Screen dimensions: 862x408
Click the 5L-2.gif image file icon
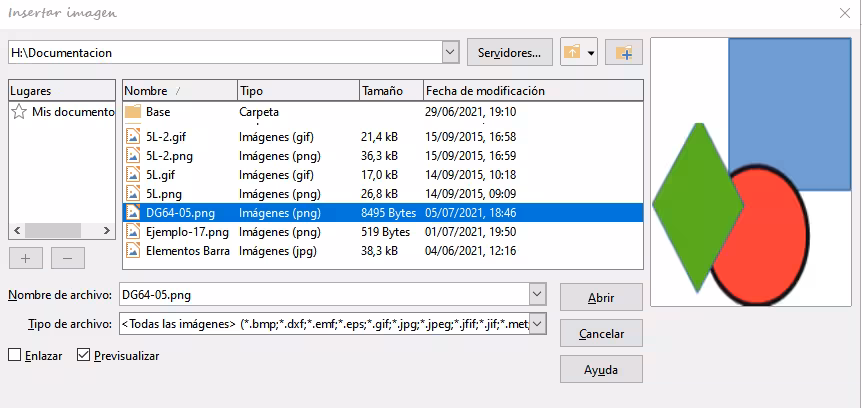[x=133, y=137]
